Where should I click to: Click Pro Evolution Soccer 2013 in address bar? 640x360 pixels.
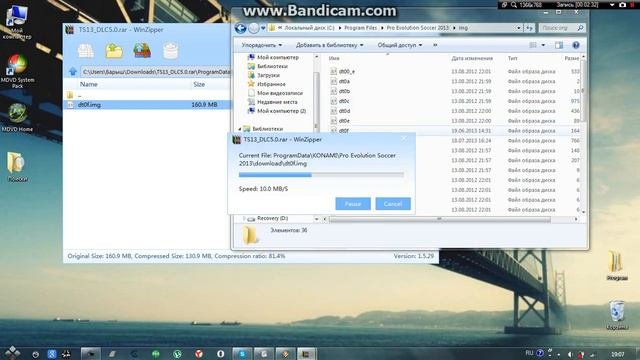click(x=417, y=28)
